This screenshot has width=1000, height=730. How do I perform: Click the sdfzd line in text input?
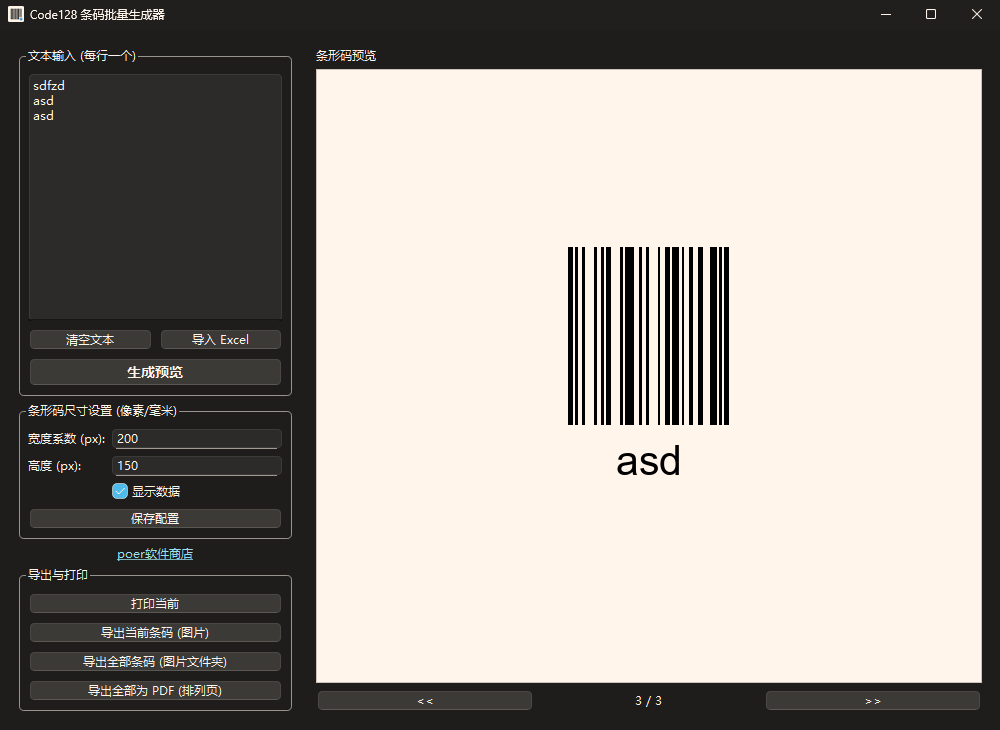pyautogui.click(x=49, y=85)
